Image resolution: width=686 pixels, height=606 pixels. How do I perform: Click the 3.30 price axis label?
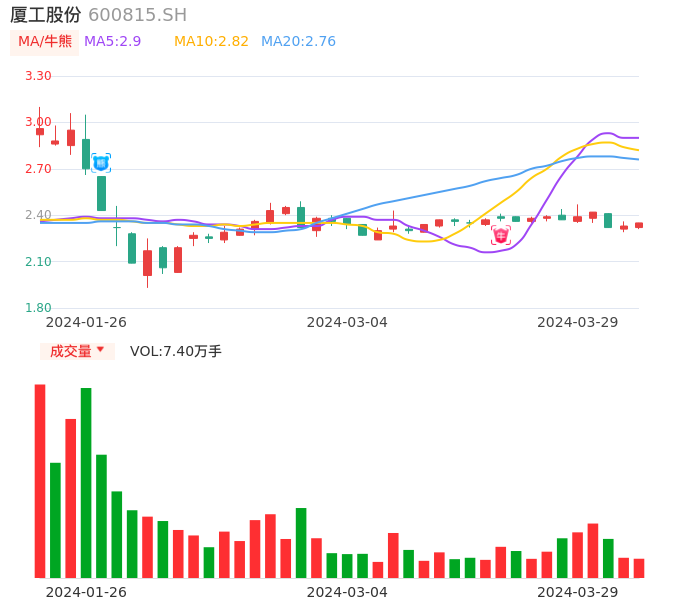(x=37, y=76)
